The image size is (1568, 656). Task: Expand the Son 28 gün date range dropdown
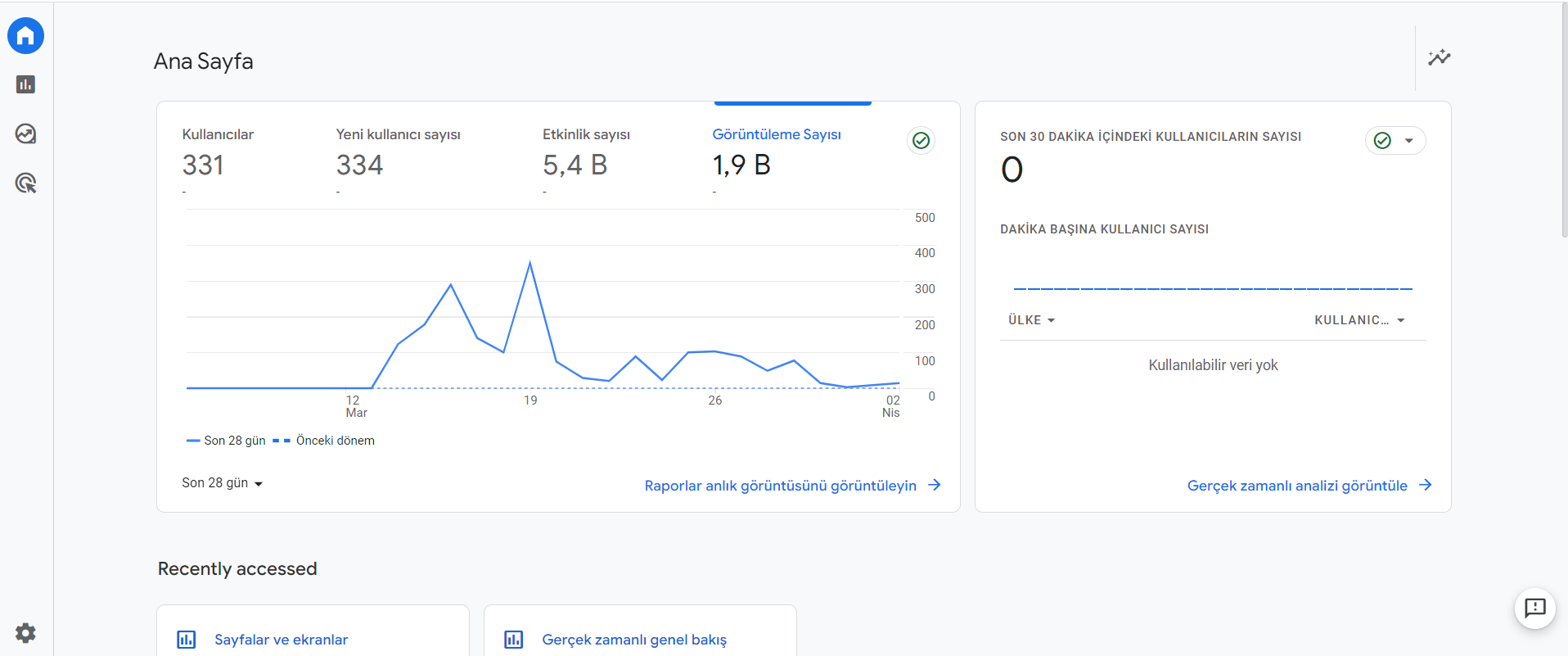[x=222, y=483]
